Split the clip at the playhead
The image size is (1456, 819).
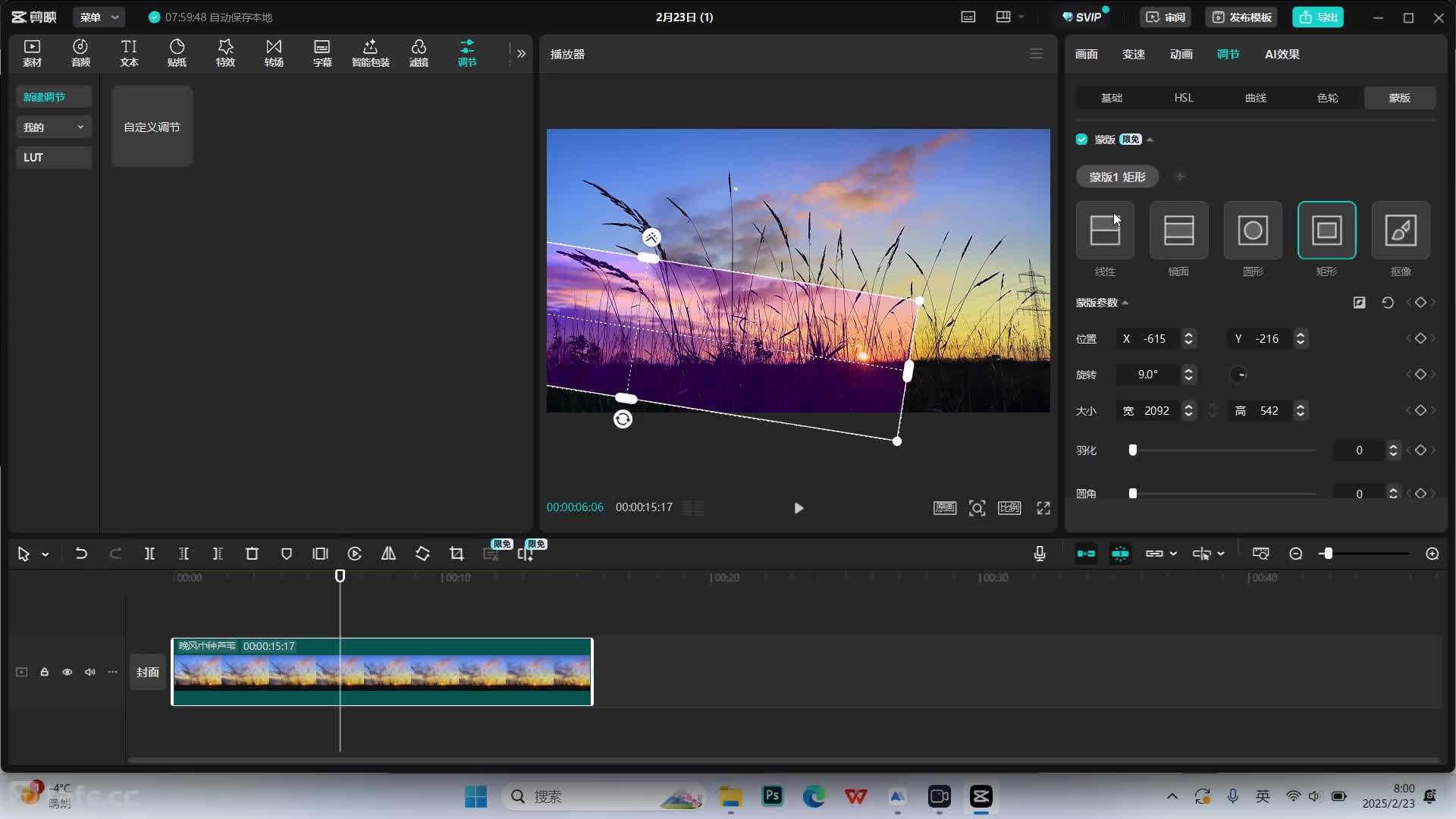(149, 554)
